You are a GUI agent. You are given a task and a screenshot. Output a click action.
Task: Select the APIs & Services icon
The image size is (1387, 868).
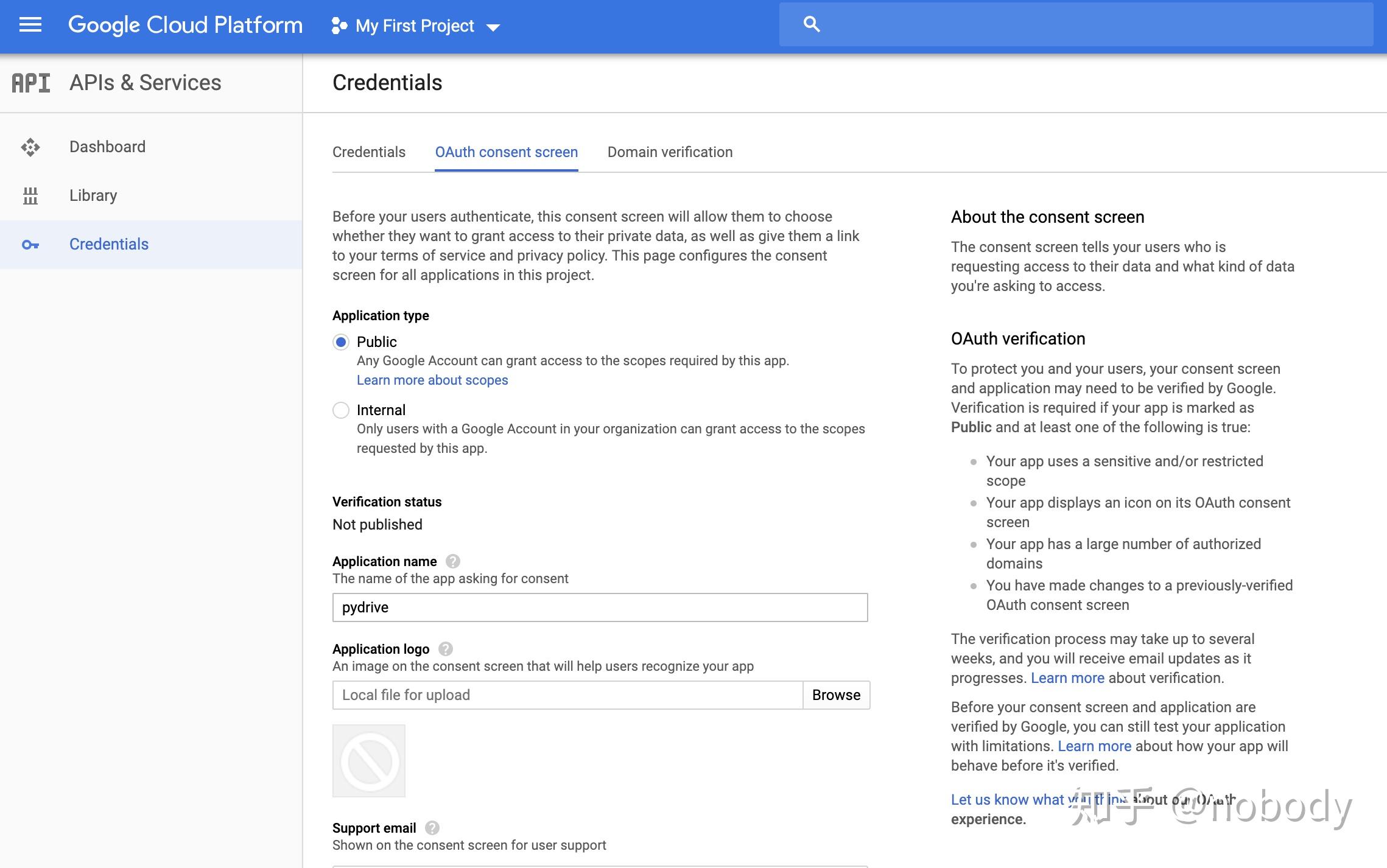pos(31,82)
